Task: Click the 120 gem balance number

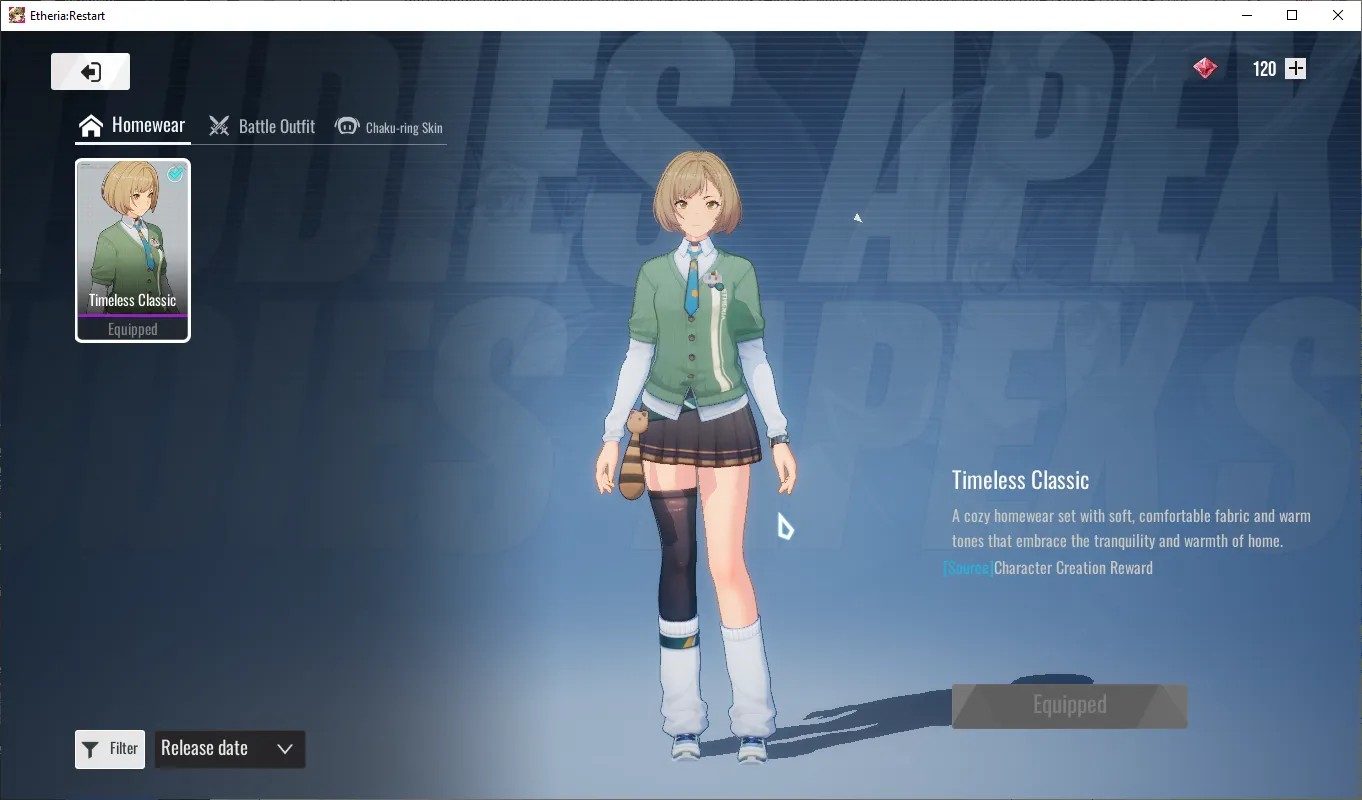Action: [x=1264, y=69]
